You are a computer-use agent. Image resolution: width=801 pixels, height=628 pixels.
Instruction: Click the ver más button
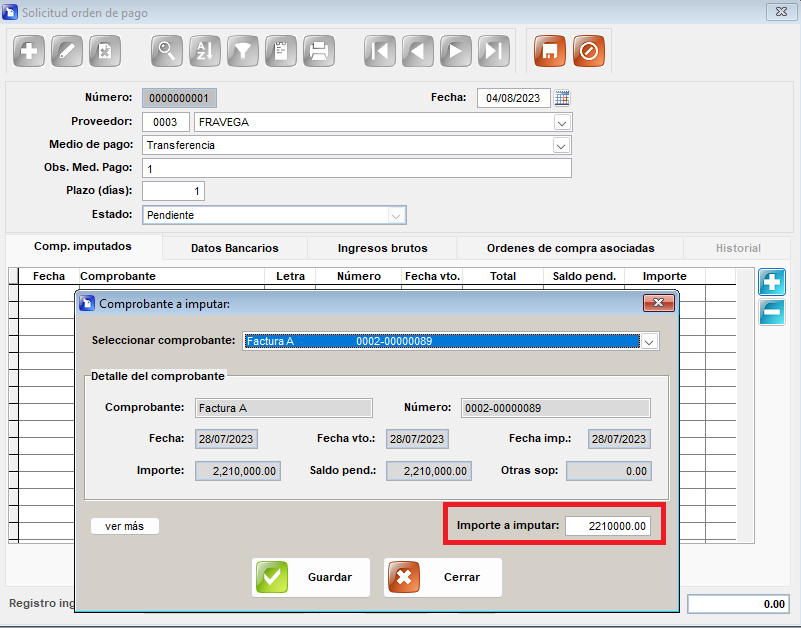pyautogui.click(x=125, y=526)
